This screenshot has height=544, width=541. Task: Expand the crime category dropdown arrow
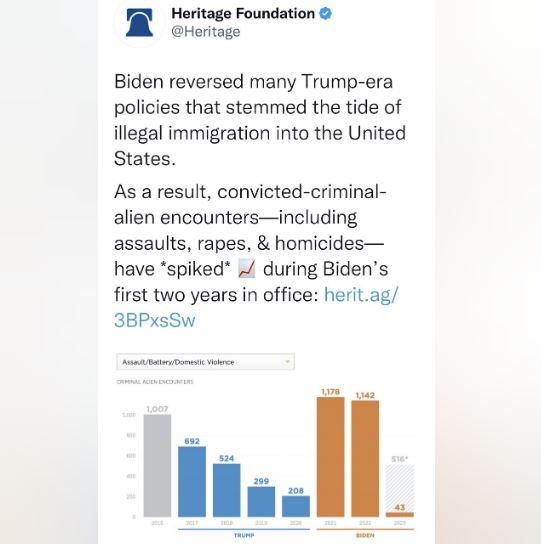coord(287,362)
